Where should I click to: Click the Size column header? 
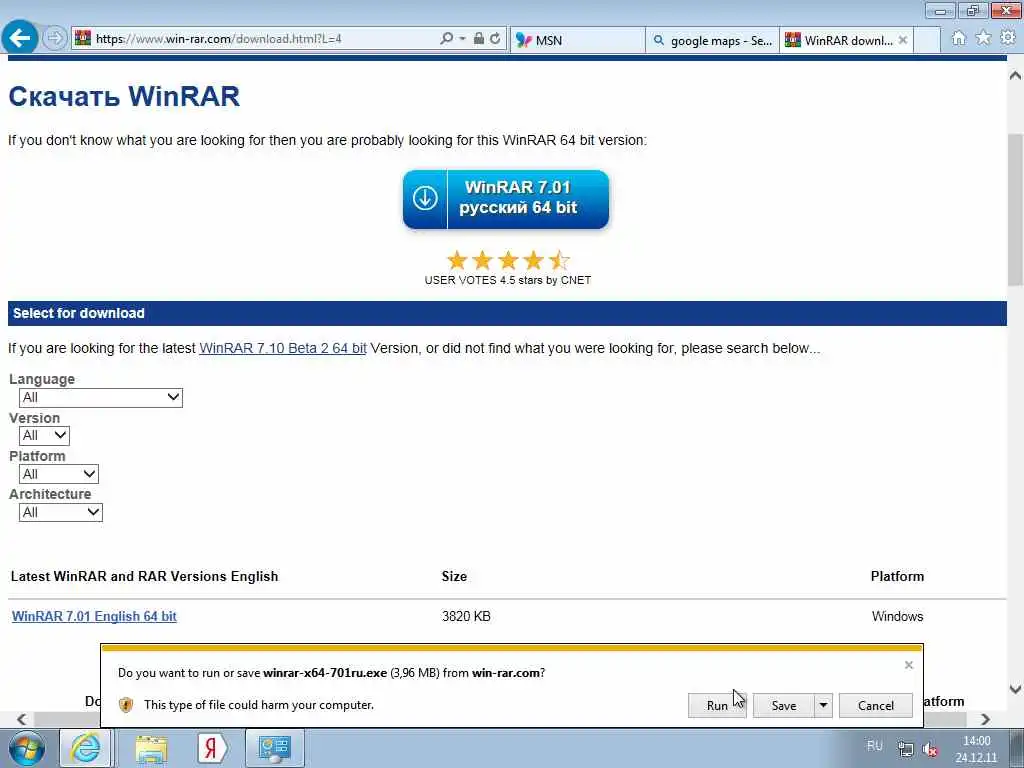[454, 576]
